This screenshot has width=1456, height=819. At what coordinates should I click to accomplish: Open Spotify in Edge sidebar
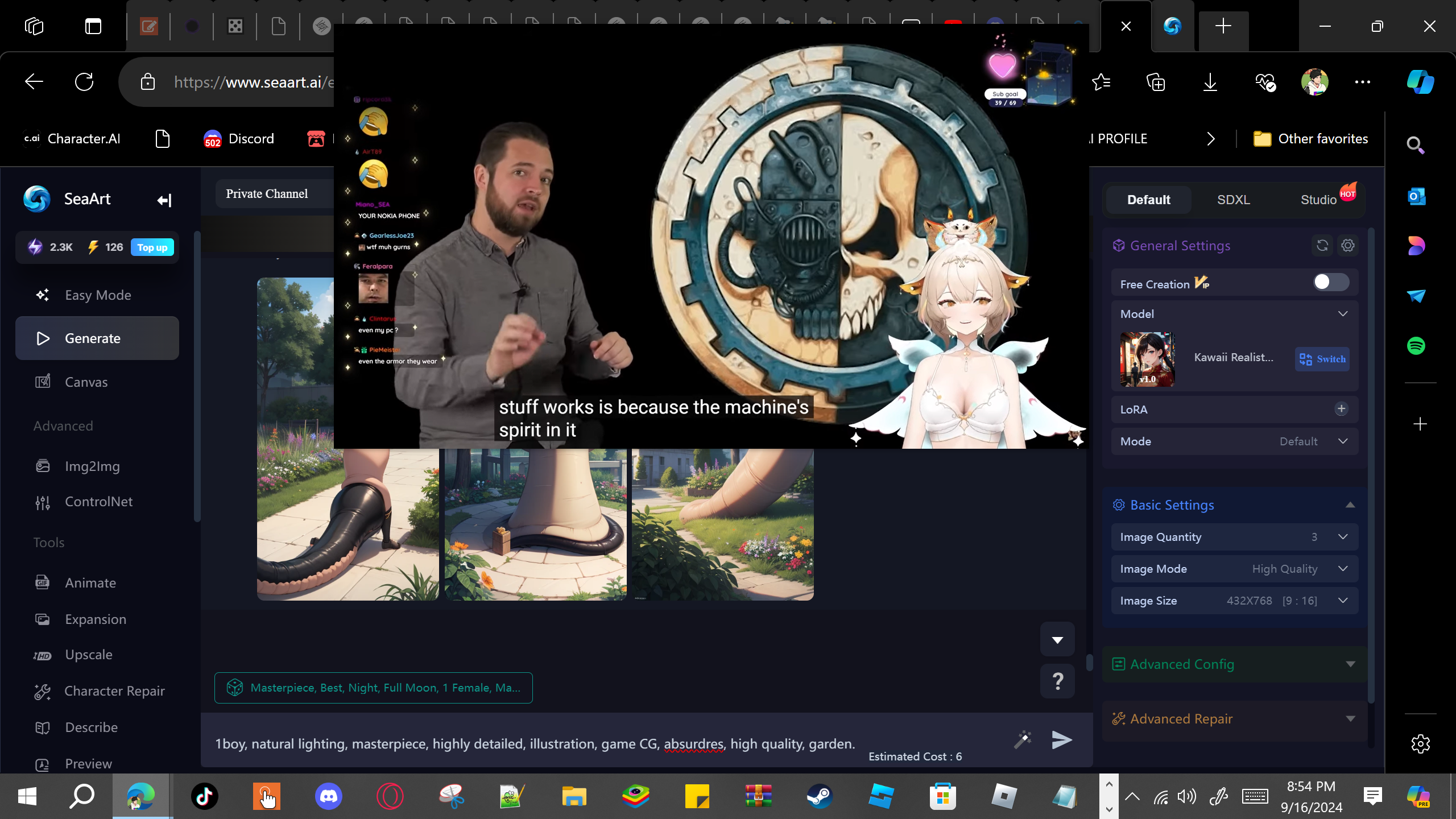click(1416, 346)
